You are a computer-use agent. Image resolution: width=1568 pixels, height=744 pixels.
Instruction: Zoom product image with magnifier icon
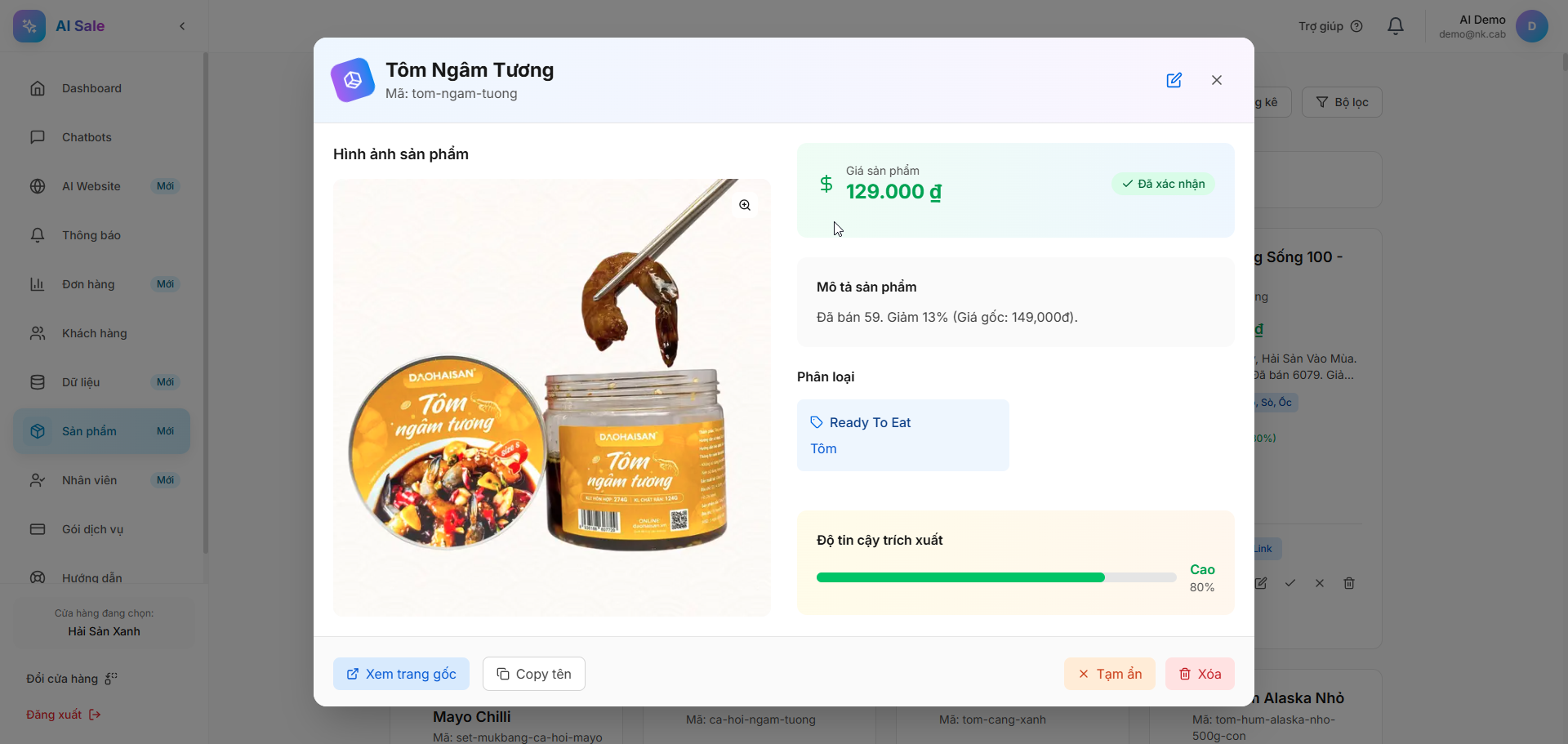click(745, 205)
